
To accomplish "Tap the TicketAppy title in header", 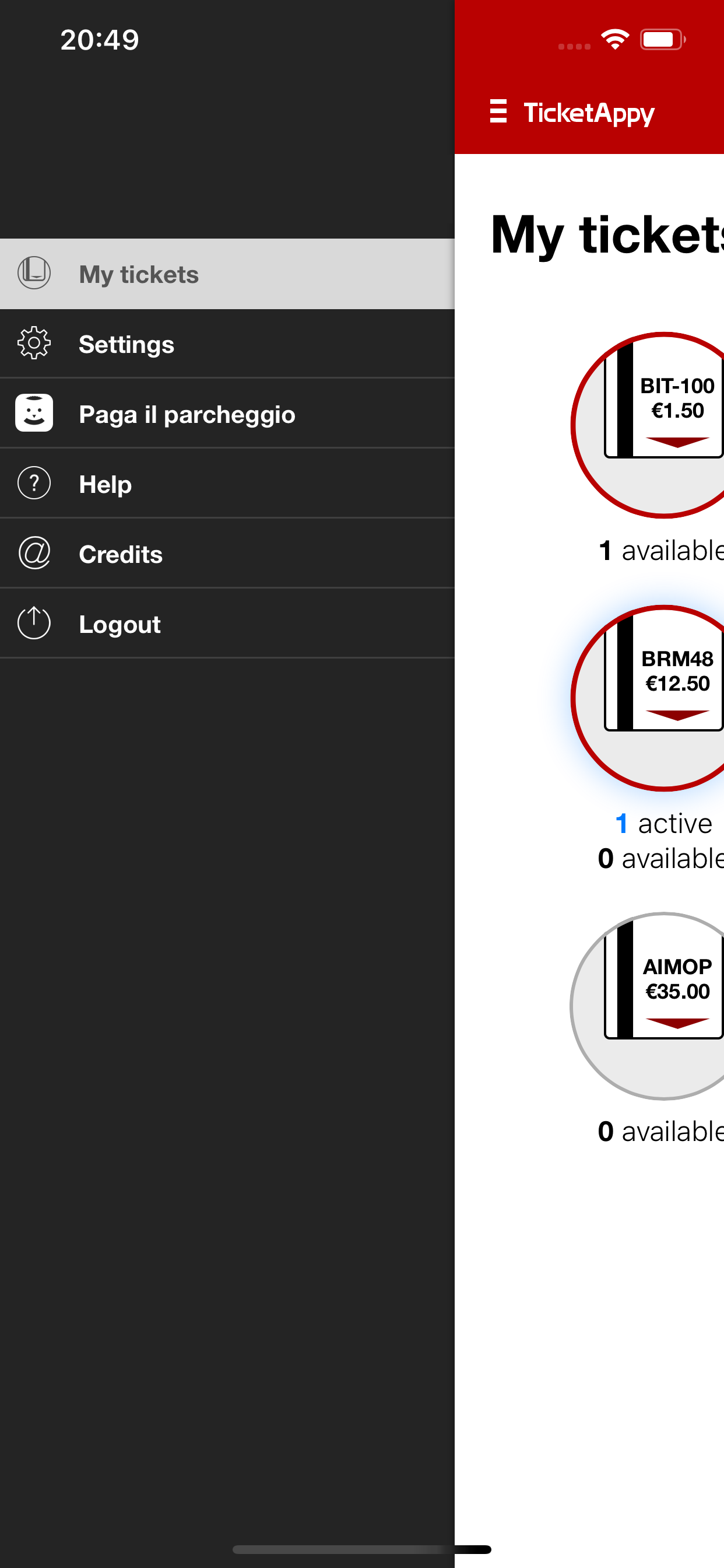I will click(589, 113).
